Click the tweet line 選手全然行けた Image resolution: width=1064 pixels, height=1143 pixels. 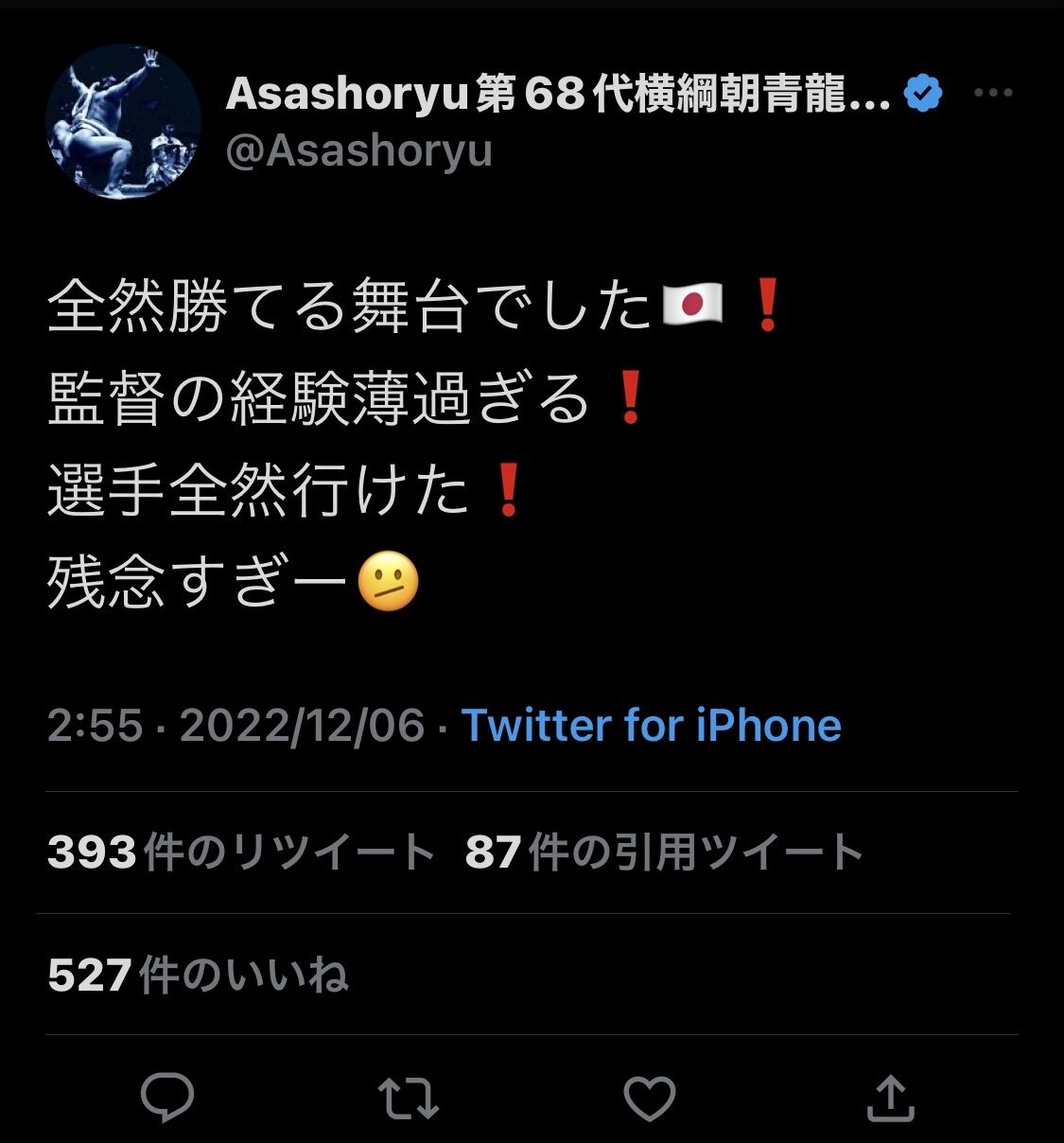tap(258, 490)
